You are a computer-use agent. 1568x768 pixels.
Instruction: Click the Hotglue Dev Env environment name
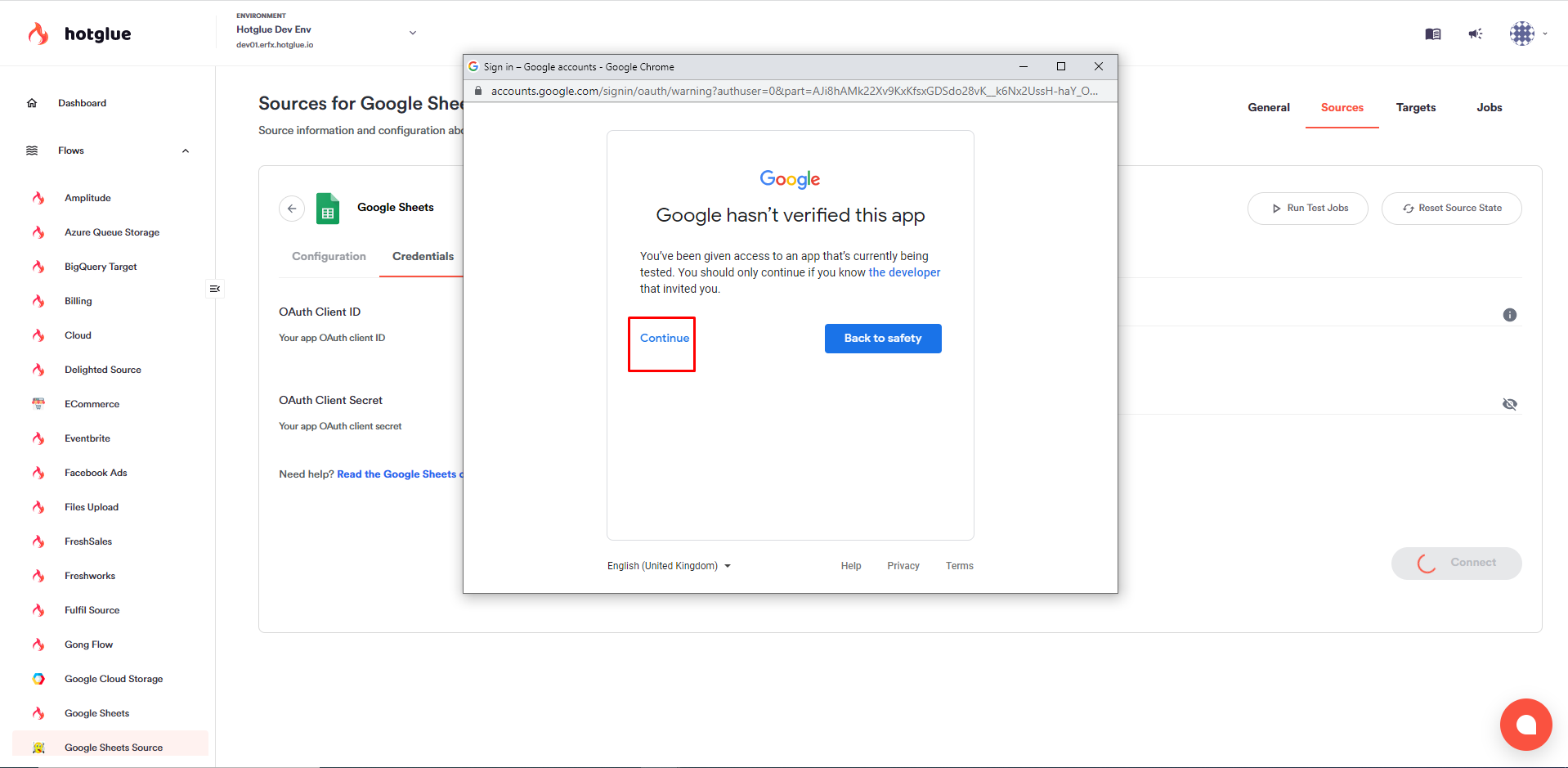[274, 29]
